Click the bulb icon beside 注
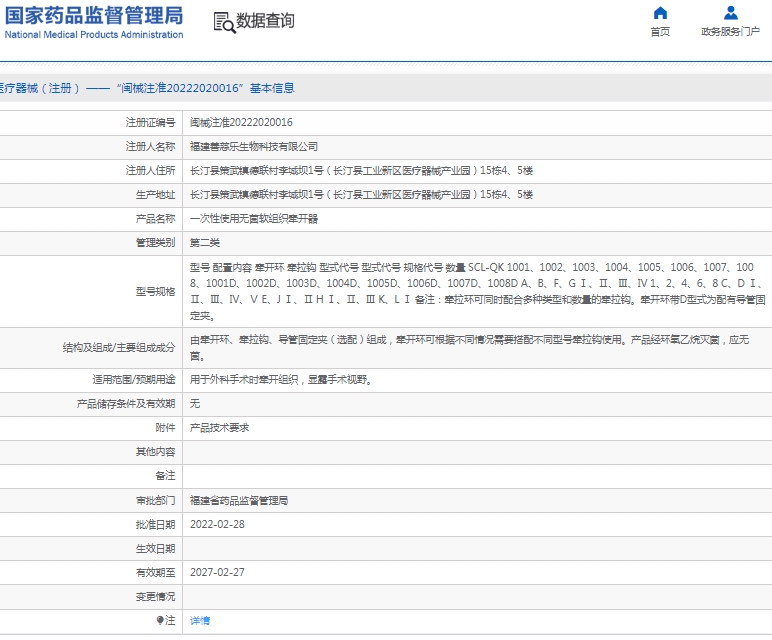This screenshot has width=772, height=640. pos(160,620)
